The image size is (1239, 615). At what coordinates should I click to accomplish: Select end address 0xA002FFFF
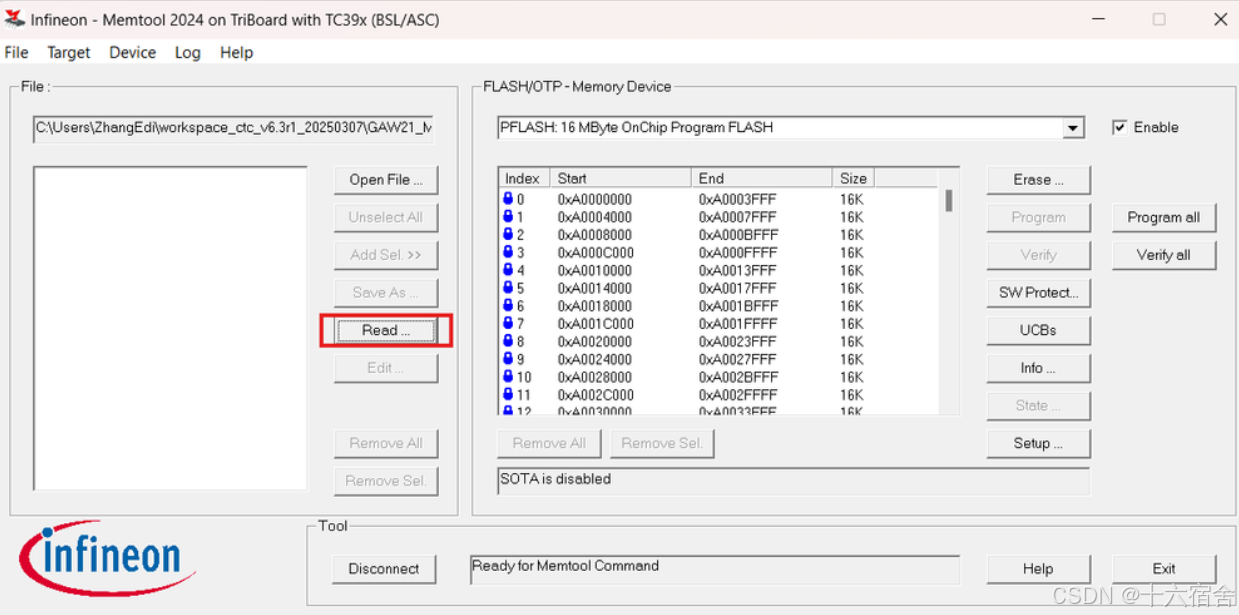click(x=738, y=395)
